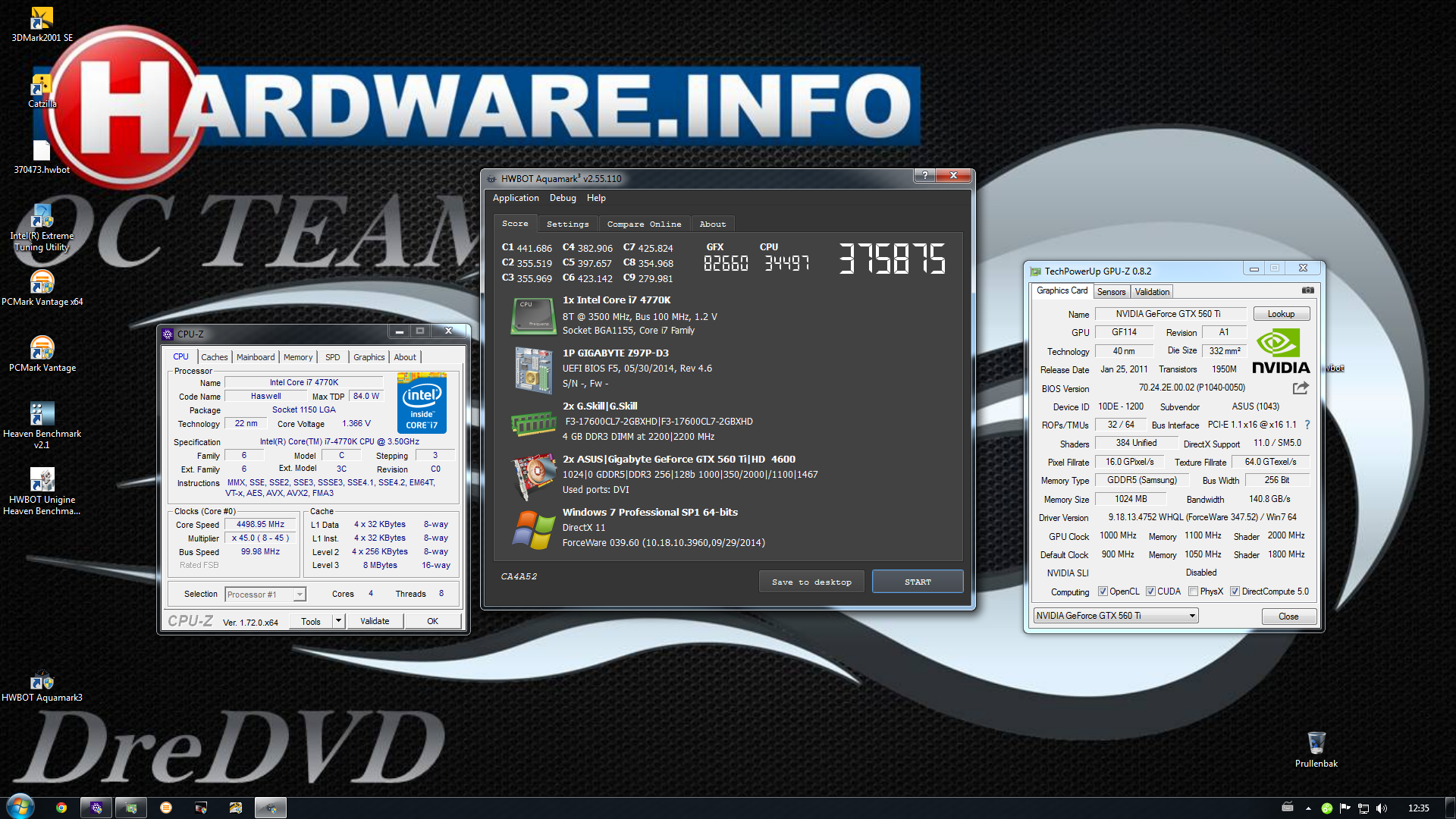Click the Bus Interface question mark
Screen dimensions: 1456x819
coord(1307,425)
